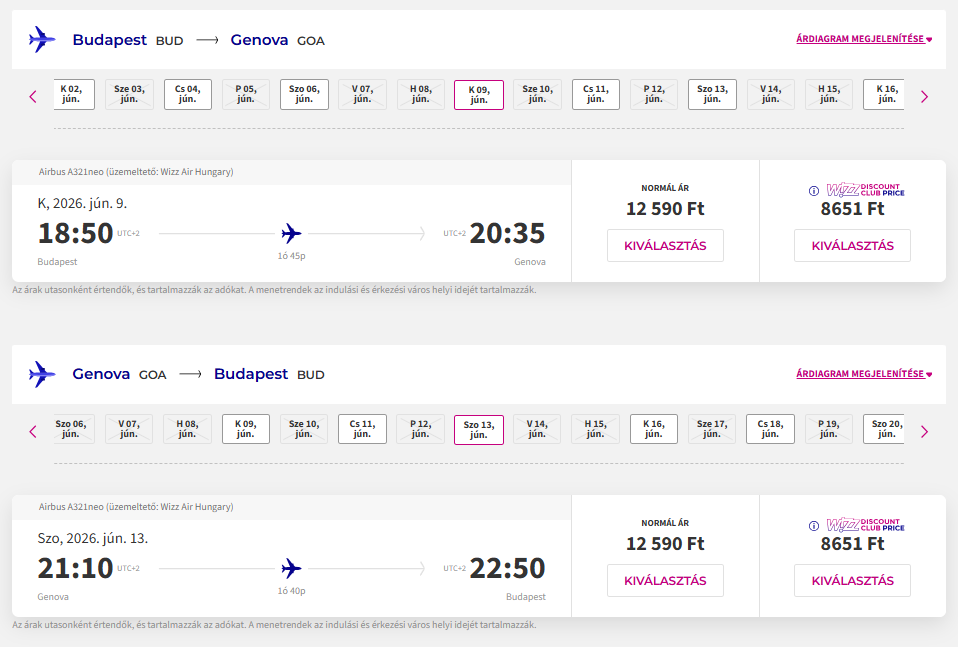The height and width of the screenshot is (647, 958).
Task: Choose return normal price Kiválasztás button
Action: coord(665,581)
